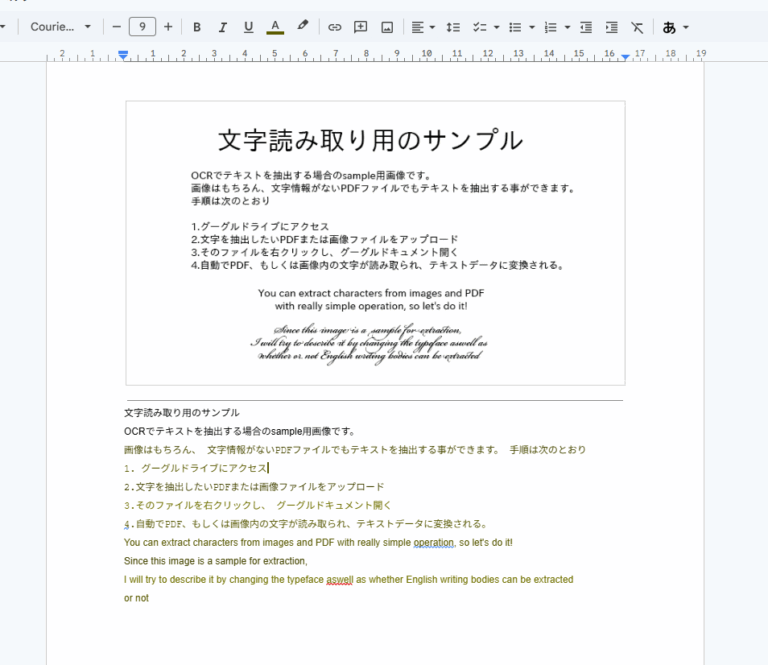Click the insert image icon

[387, 27]
